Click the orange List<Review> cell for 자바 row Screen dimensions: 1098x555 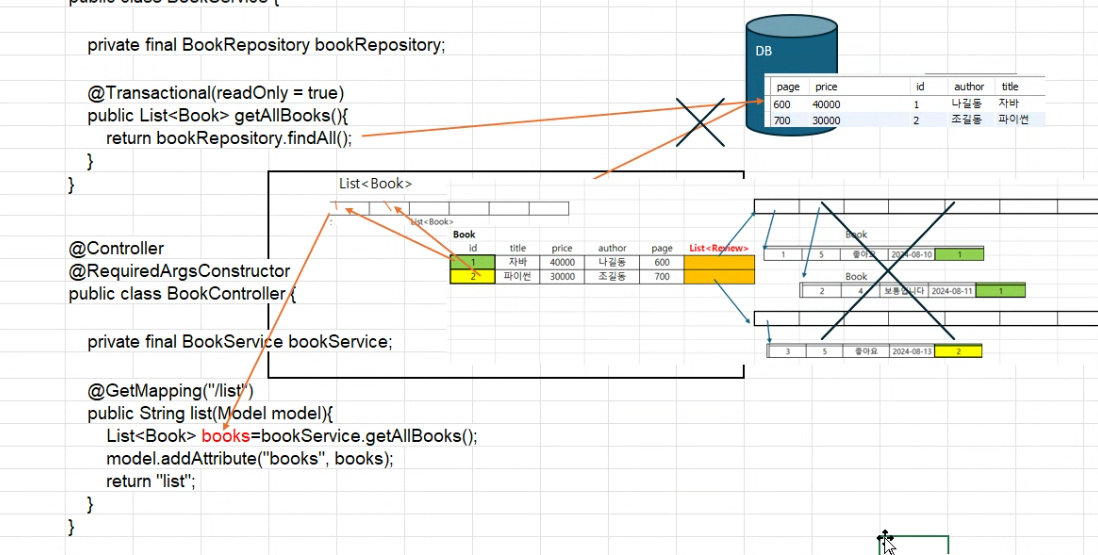(x=719, y=262)
